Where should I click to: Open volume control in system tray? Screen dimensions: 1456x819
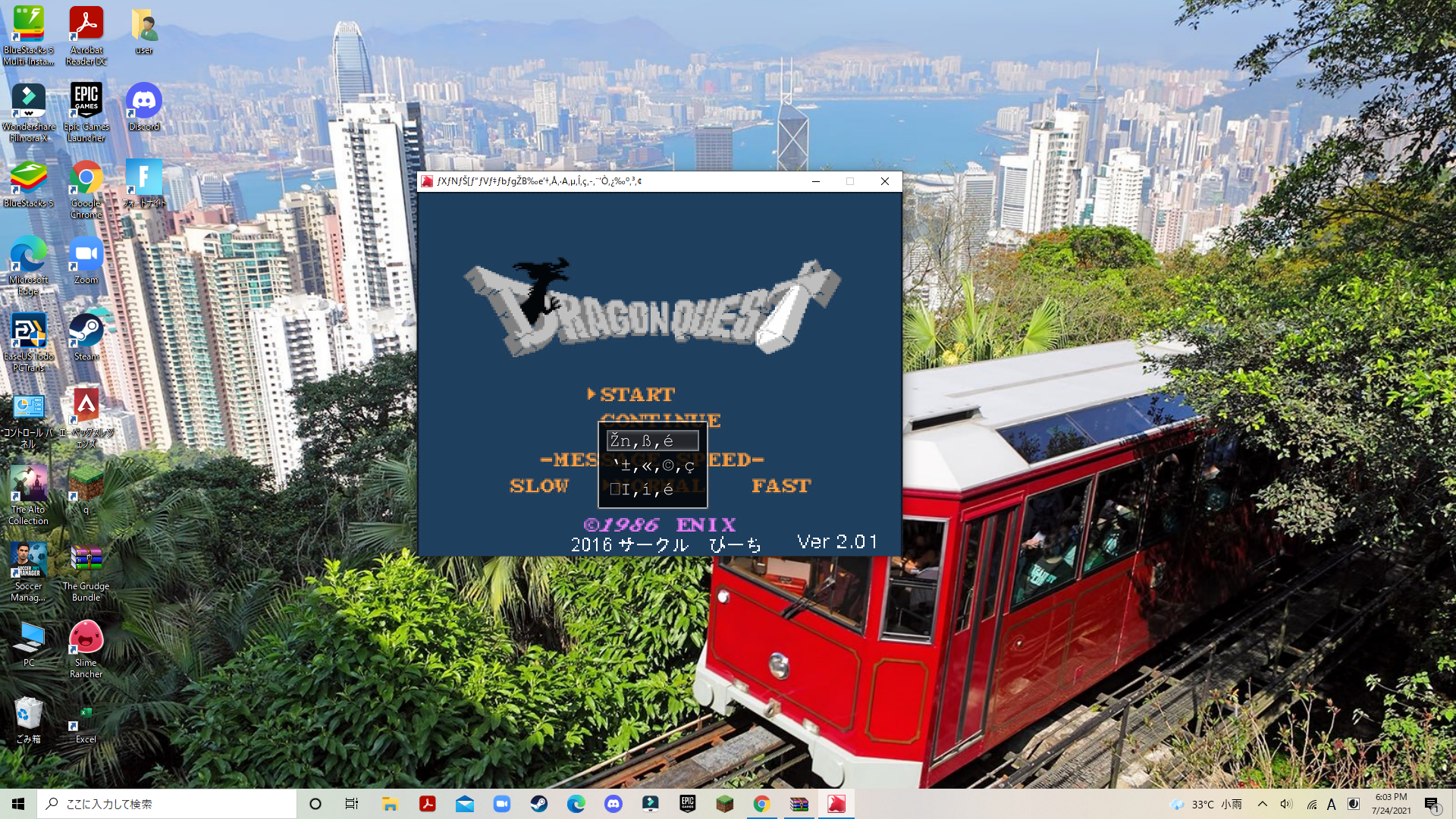1286,804
